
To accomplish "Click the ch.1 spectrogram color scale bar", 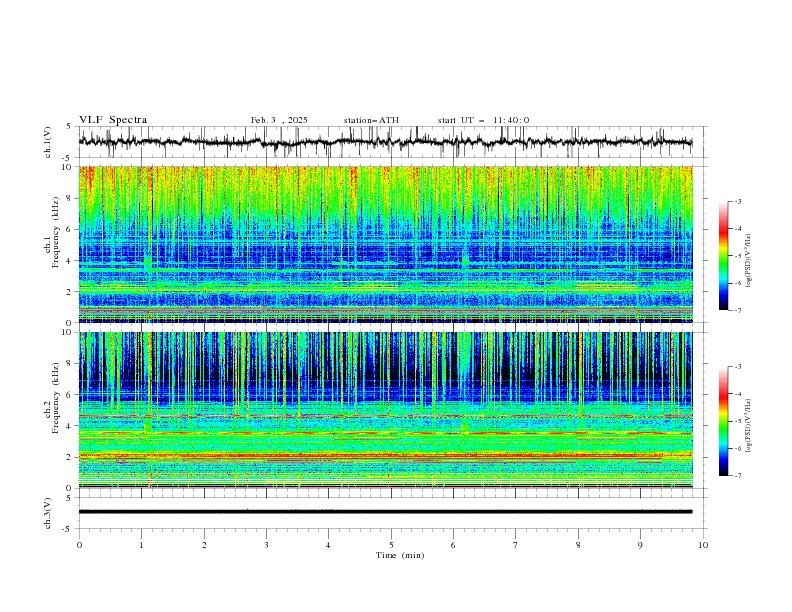I will click(723, 256).
